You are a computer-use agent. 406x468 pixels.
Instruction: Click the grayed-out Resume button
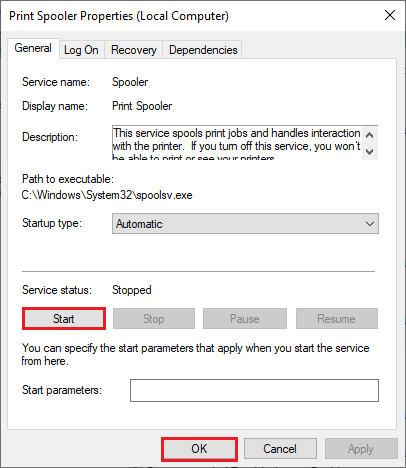337,319
